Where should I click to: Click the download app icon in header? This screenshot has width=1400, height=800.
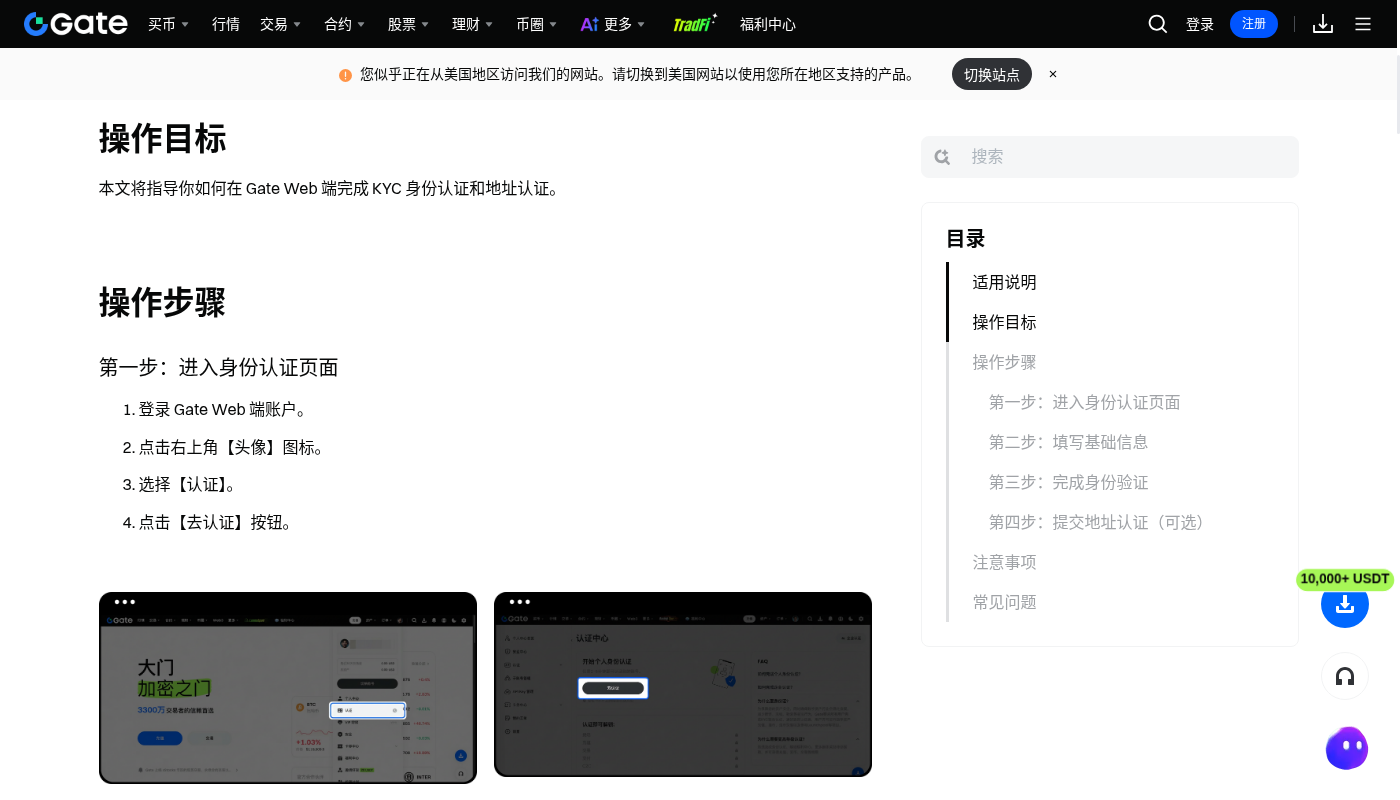pos(1323,24)
